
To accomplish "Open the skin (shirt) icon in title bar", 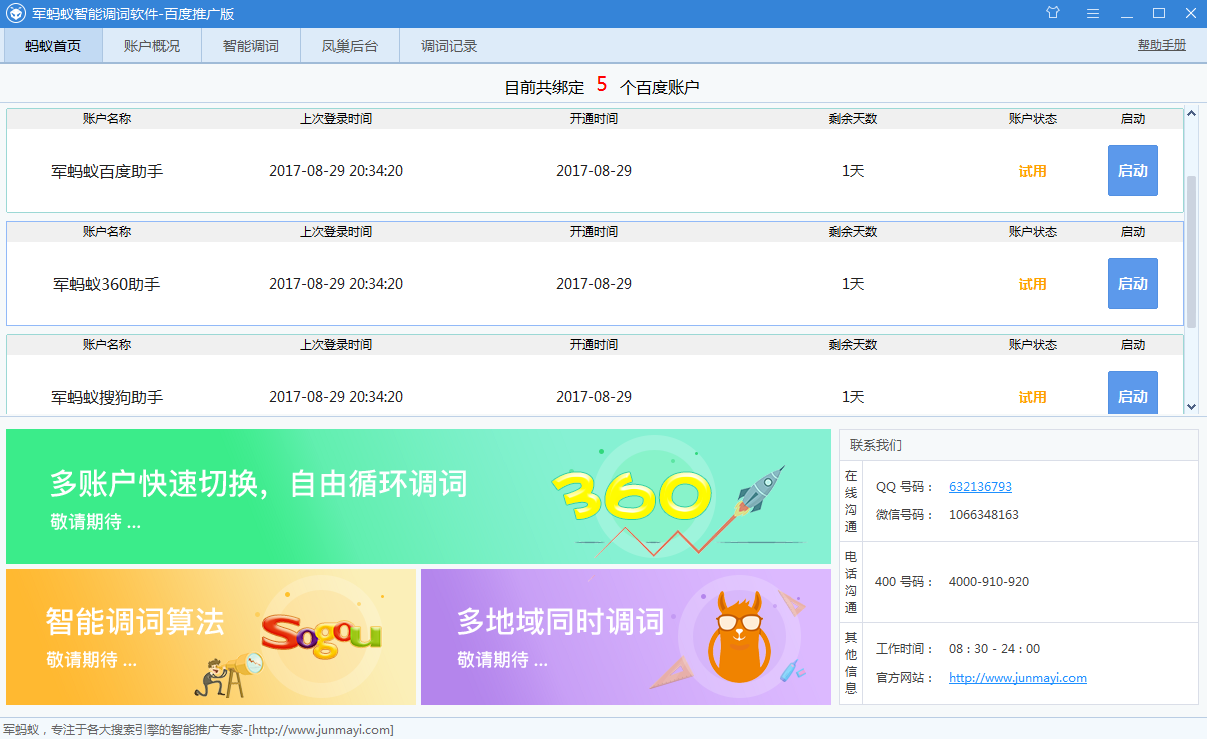I will (x=1053, y=13).
